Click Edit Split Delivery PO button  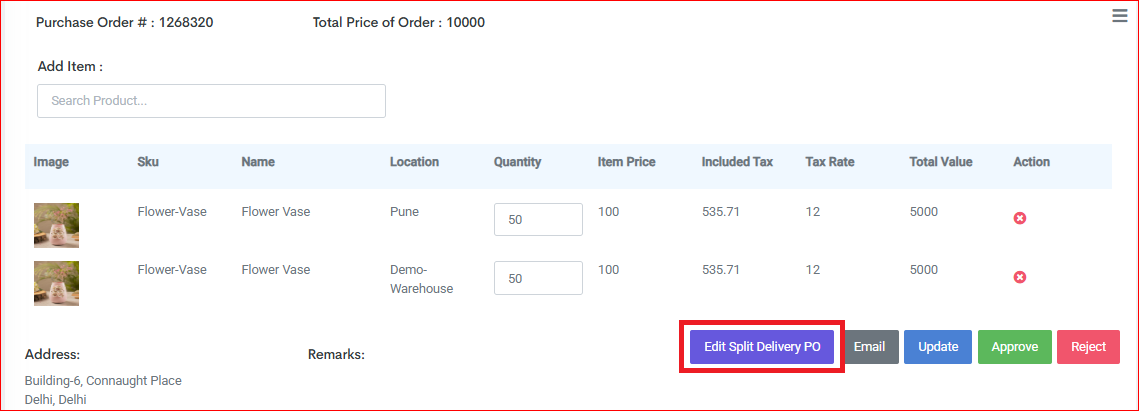tap(762, 347)
